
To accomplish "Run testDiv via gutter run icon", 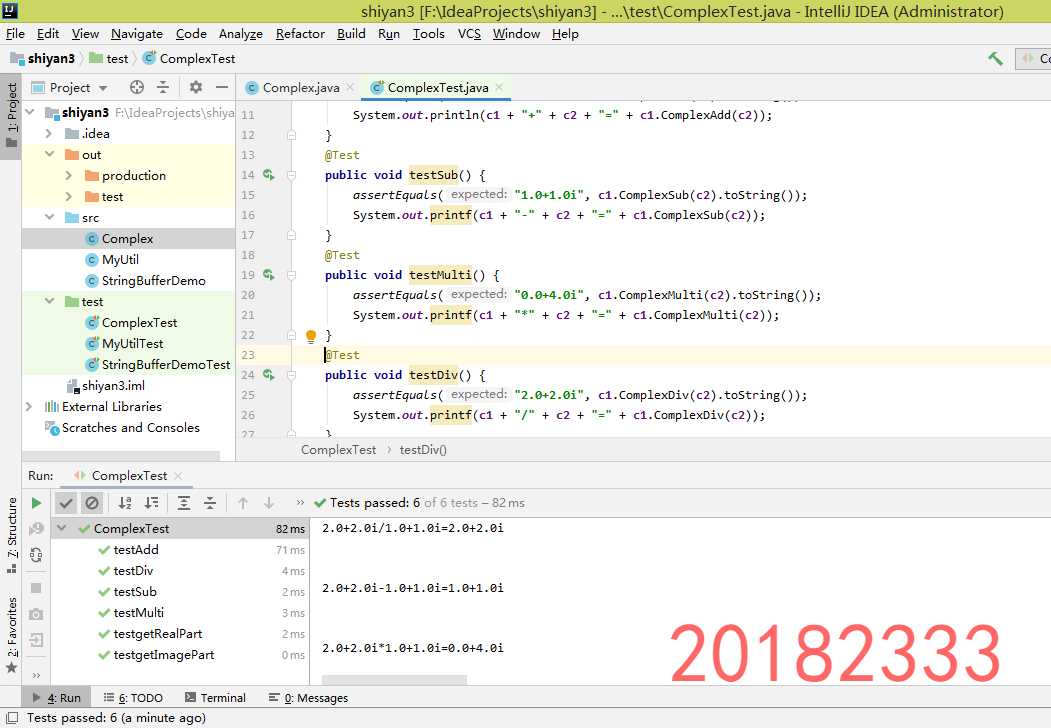I will pyautogui.click(x=269, y=375).
